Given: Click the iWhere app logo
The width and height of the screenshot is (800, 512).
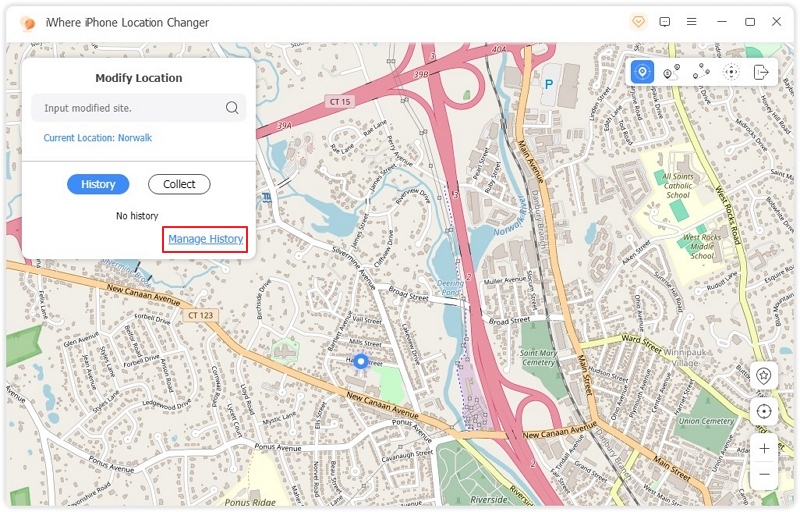Looking at the screenshot, I should (x=28, y=23).
